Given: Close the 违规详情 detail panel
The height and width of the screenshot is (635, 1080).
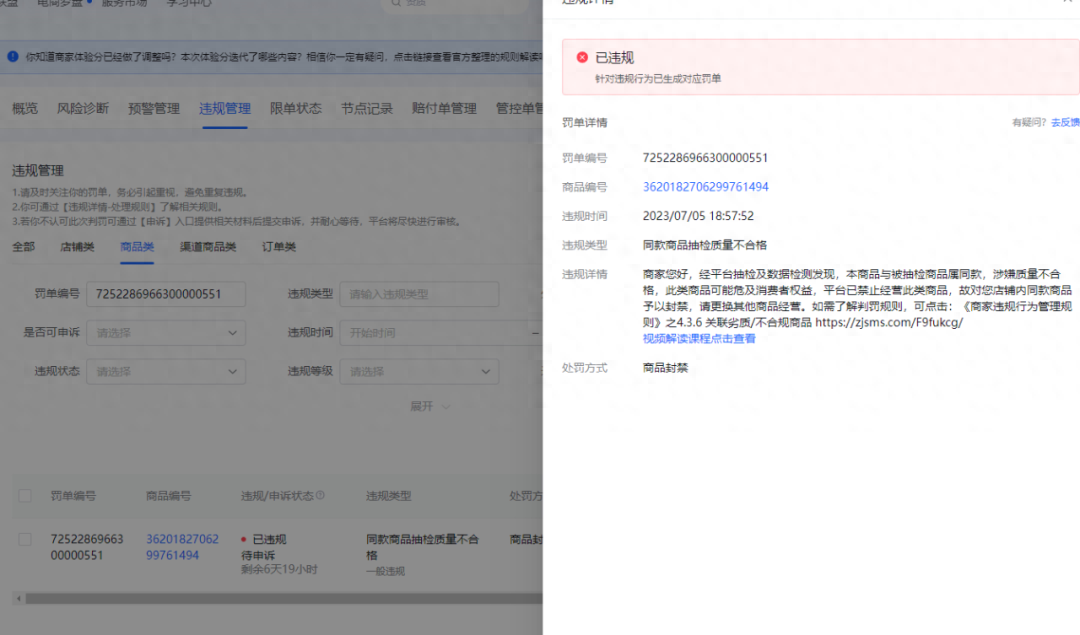Looking at the screenshot, I should pos(1068,3).
